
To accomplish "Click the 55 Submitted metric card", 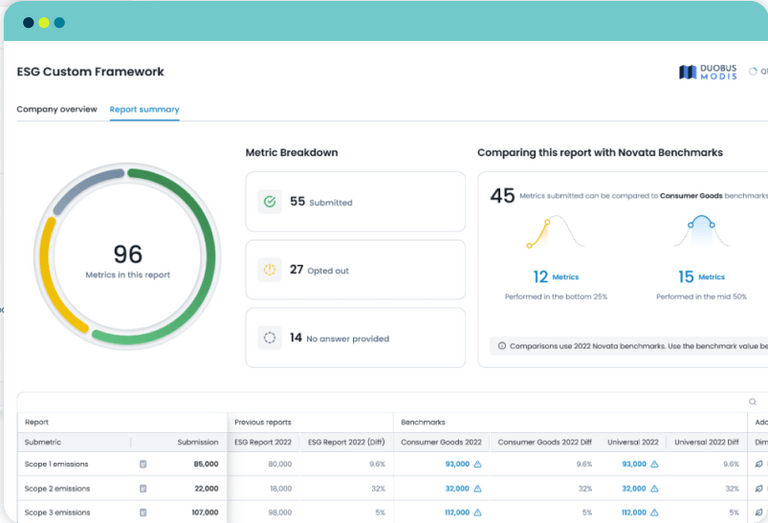I will (x=355, y=202).
